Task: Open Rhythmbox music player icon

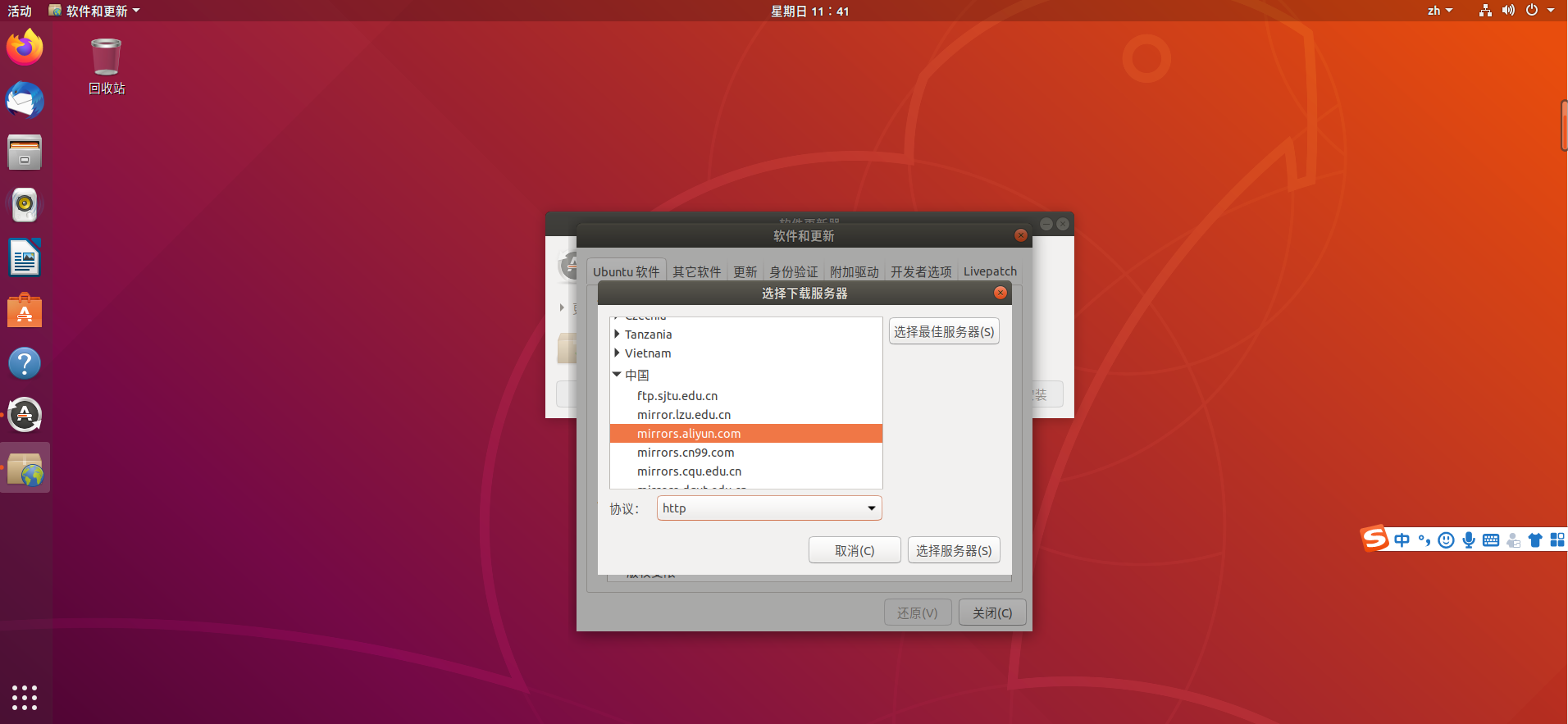Action: tap(25, 205)
